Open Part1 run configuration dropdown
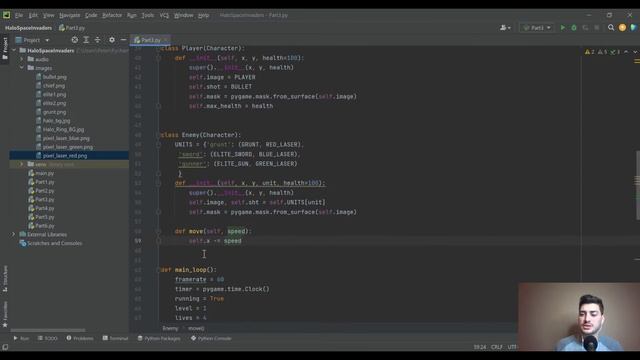Screen dimensions: 640x360 [537, 28]
